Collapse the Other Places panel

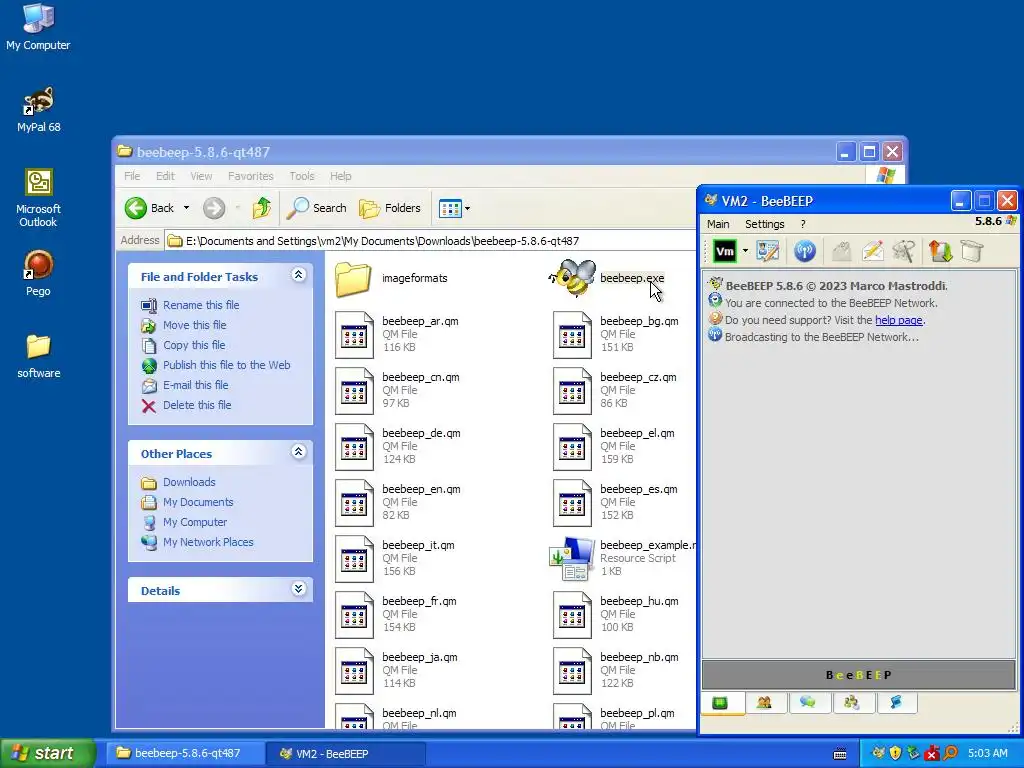pos(298,452)
